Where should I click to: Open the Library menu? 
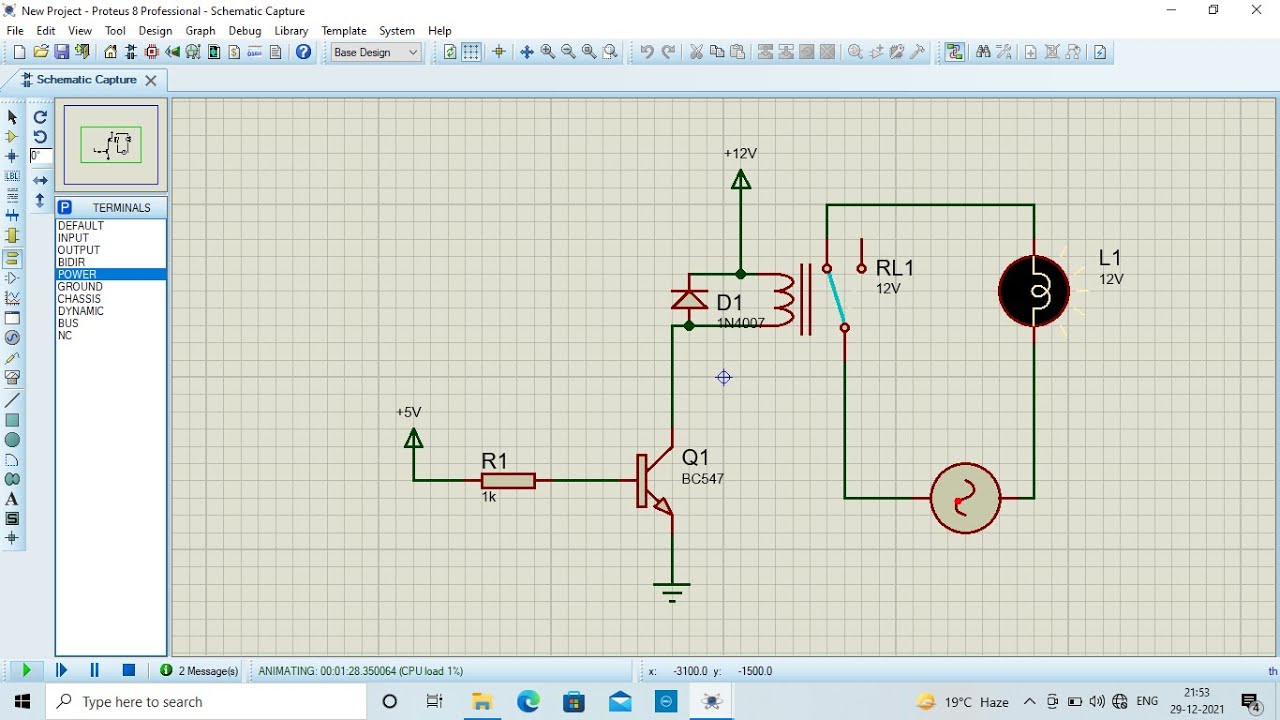(291, 31)
